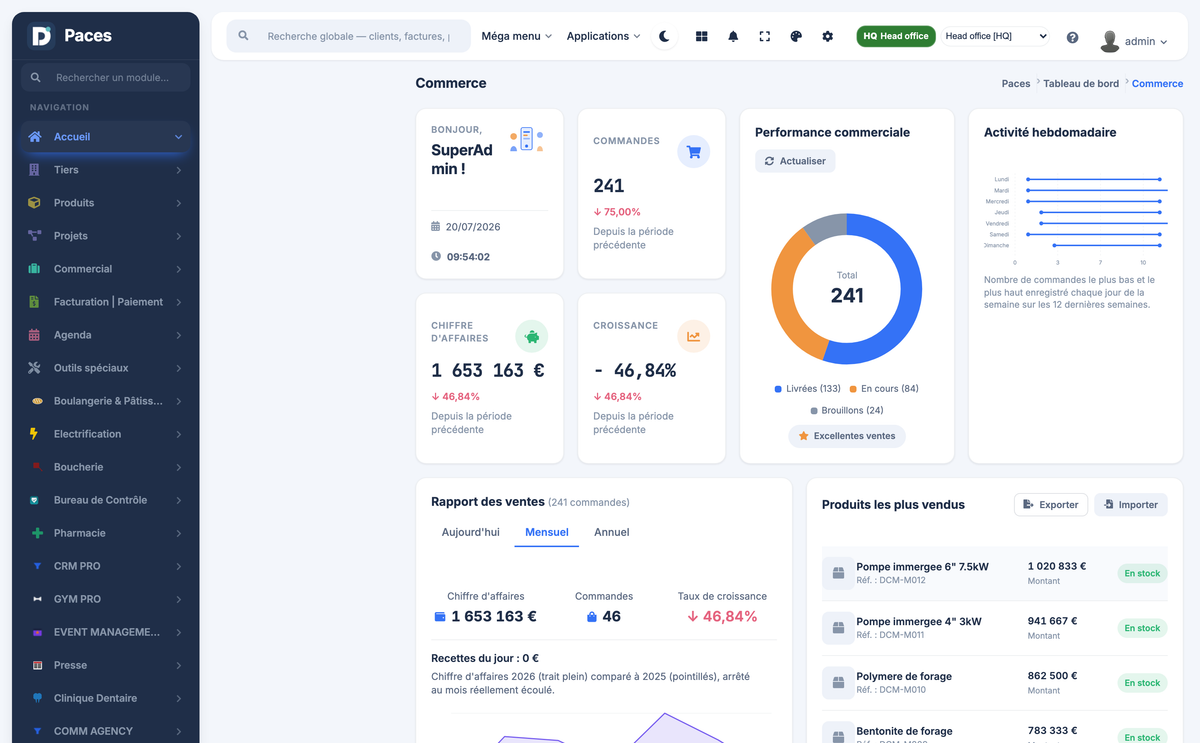Viewport: 1200px width, 743px height.
Task: Open the help question mark icon
Action: (x=1072, y=37)
